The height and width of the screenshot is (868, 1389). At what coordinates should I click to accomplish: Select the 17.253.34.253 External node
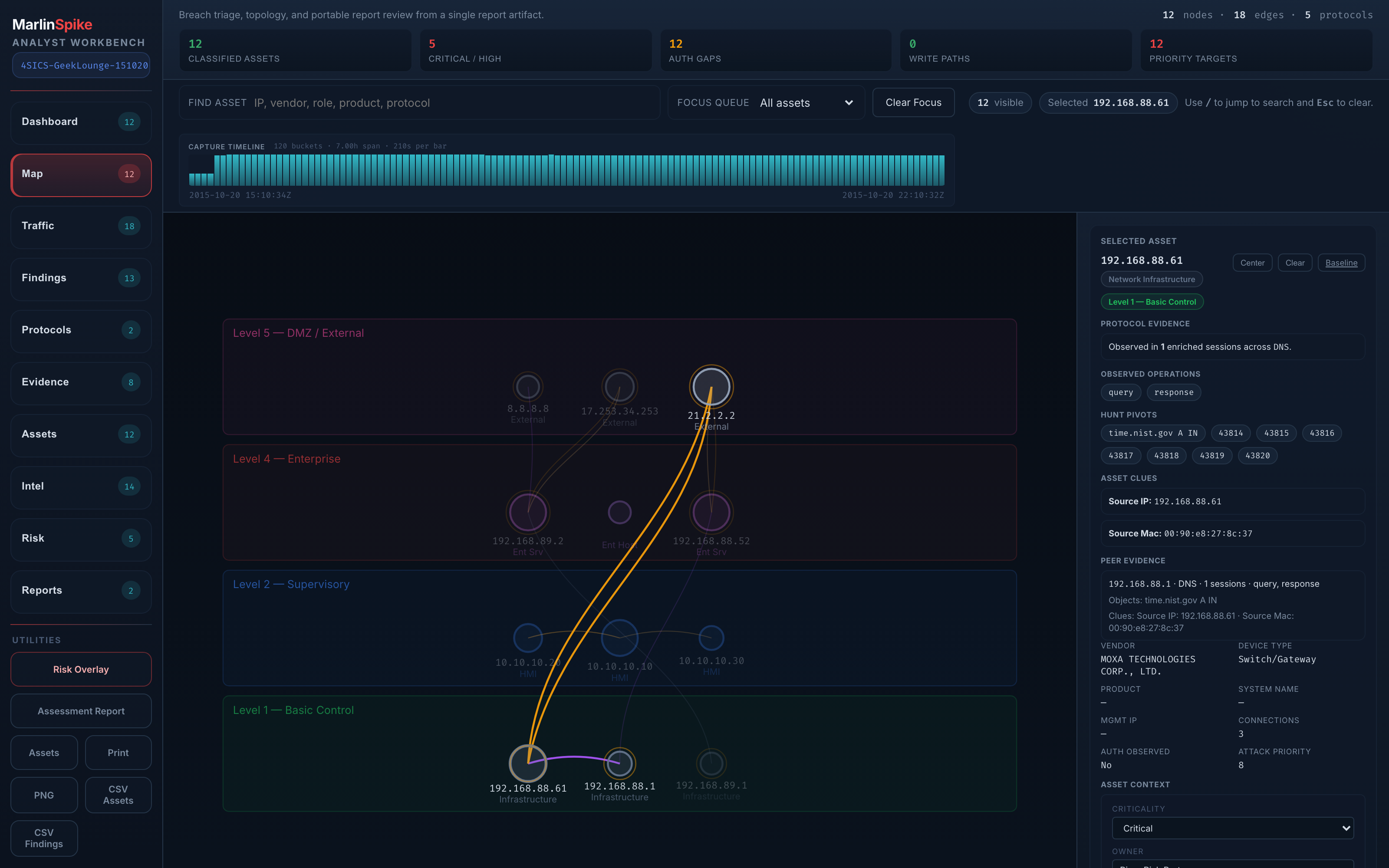point(620,387)
